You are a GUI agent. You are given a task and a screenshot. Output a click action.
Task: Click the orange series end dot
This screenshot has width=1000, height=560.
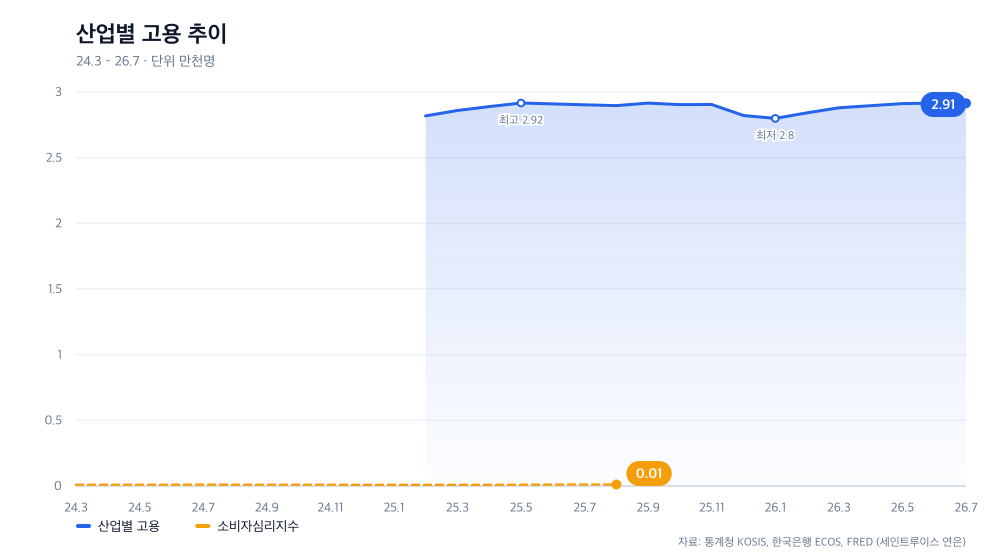tap(616, 485)
